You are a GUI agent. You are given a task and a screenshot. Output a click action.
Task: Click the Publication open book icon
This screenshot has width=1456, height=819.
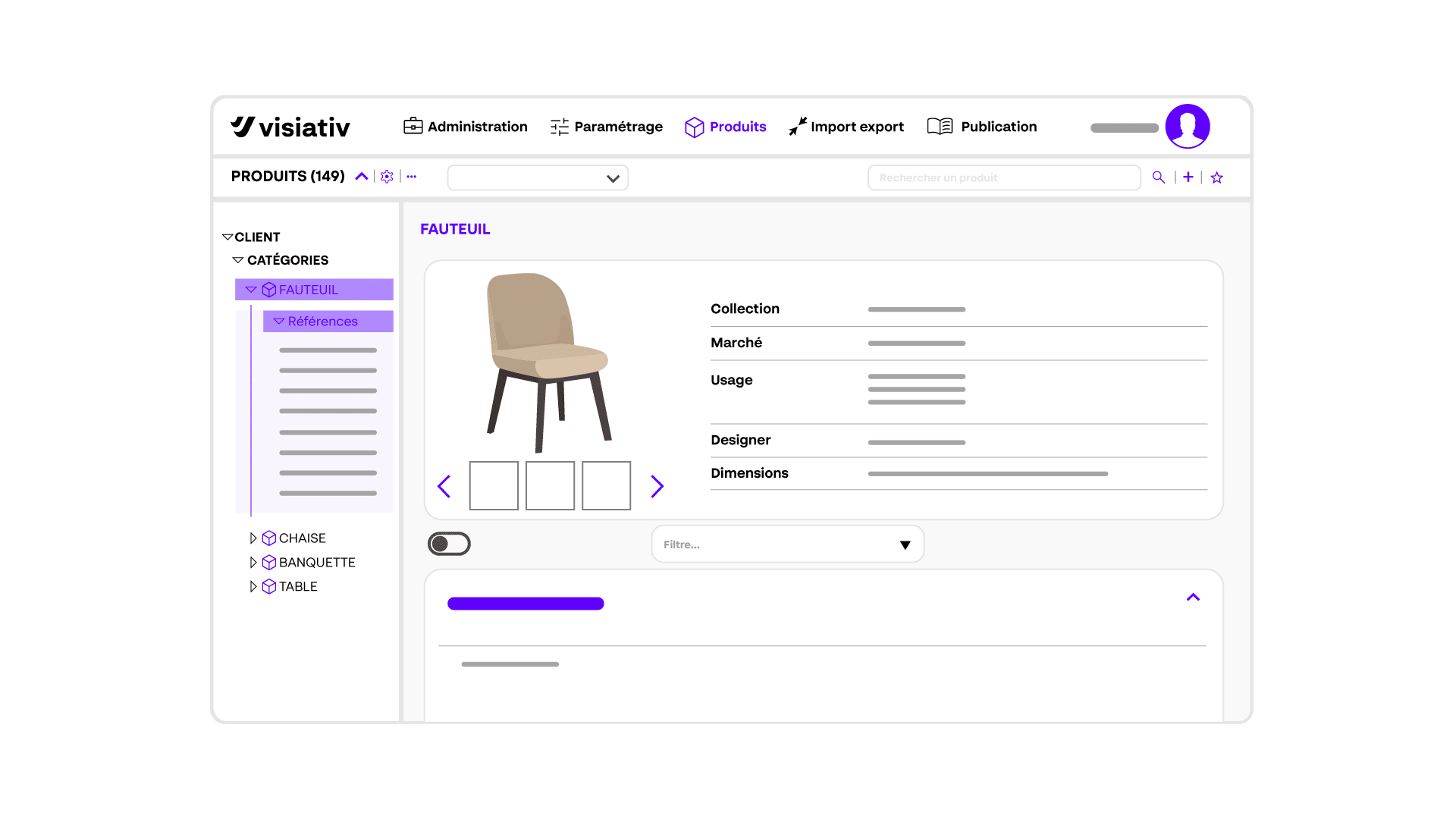click(x=940, y=126)
